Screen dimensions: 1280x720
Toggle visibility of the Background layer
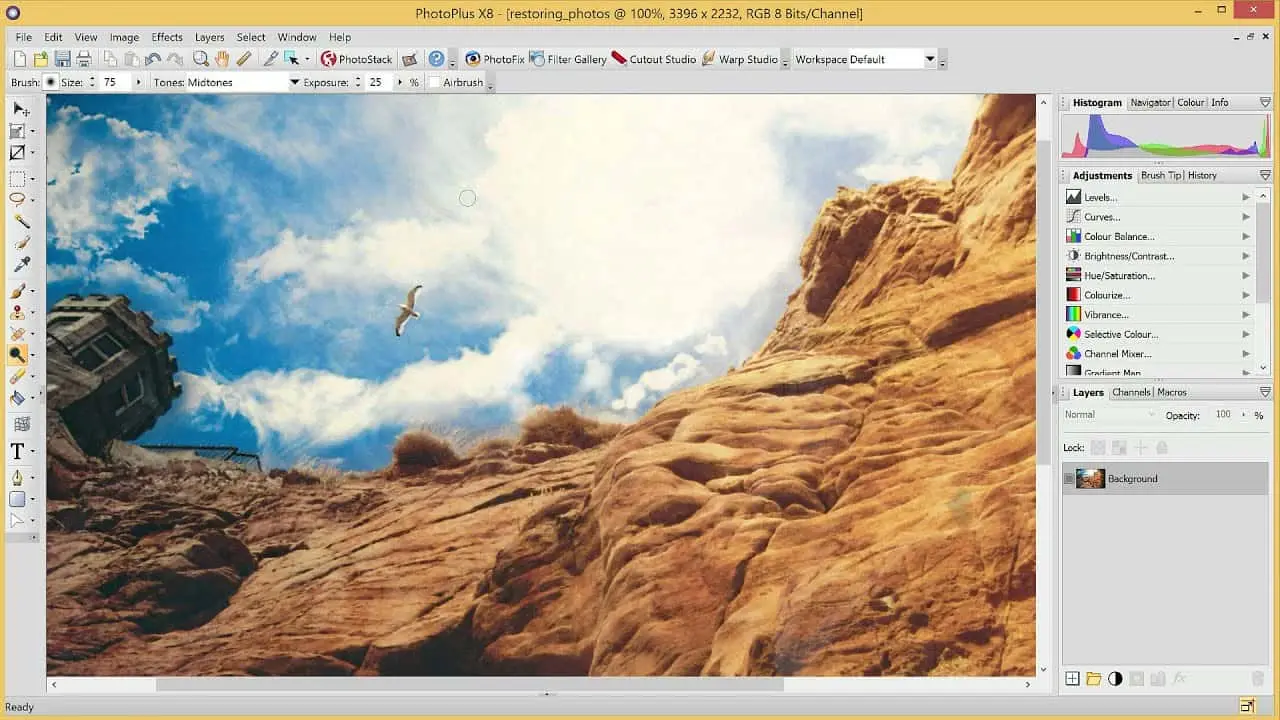(1069, 479)
